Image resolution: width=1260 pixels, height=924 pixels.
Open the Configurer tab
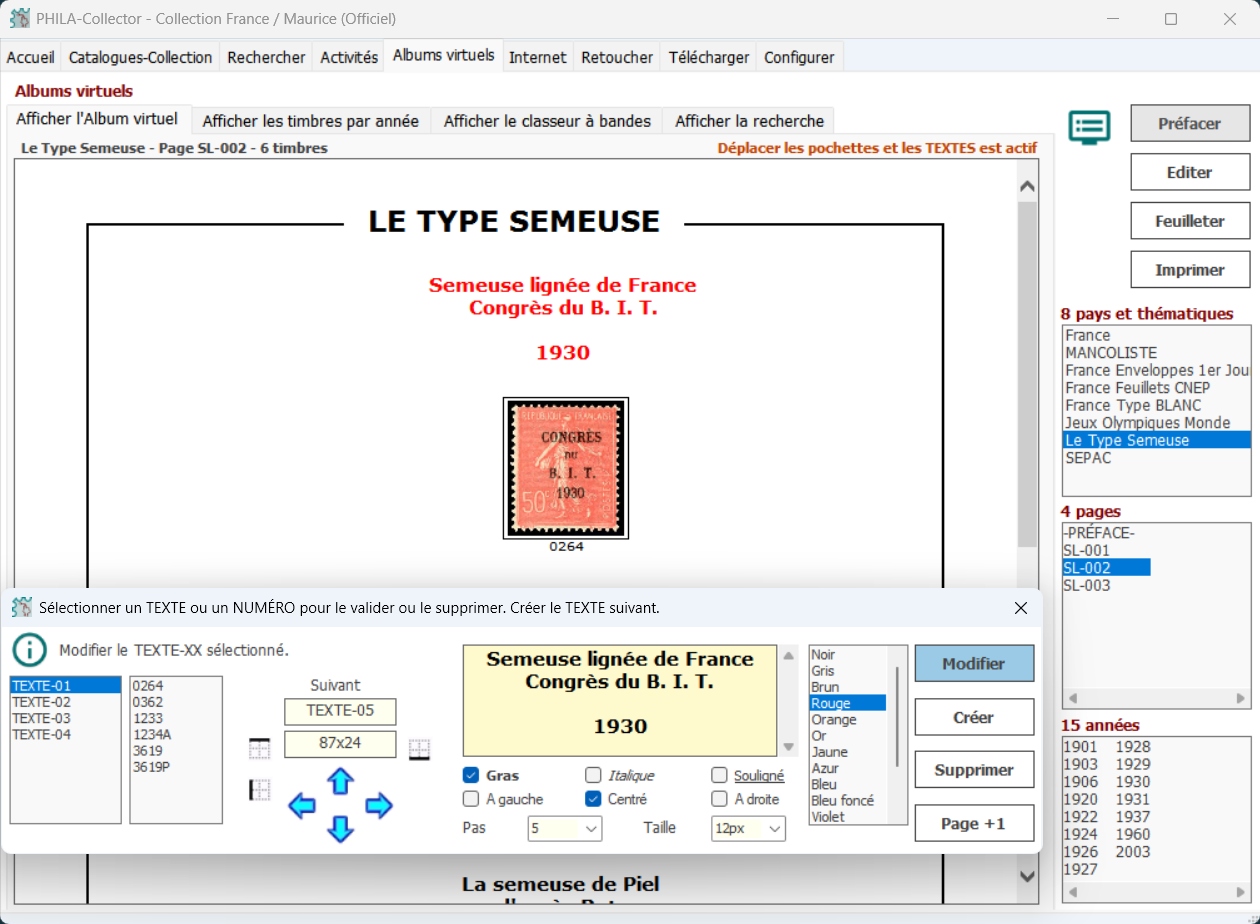coord(799,57)
